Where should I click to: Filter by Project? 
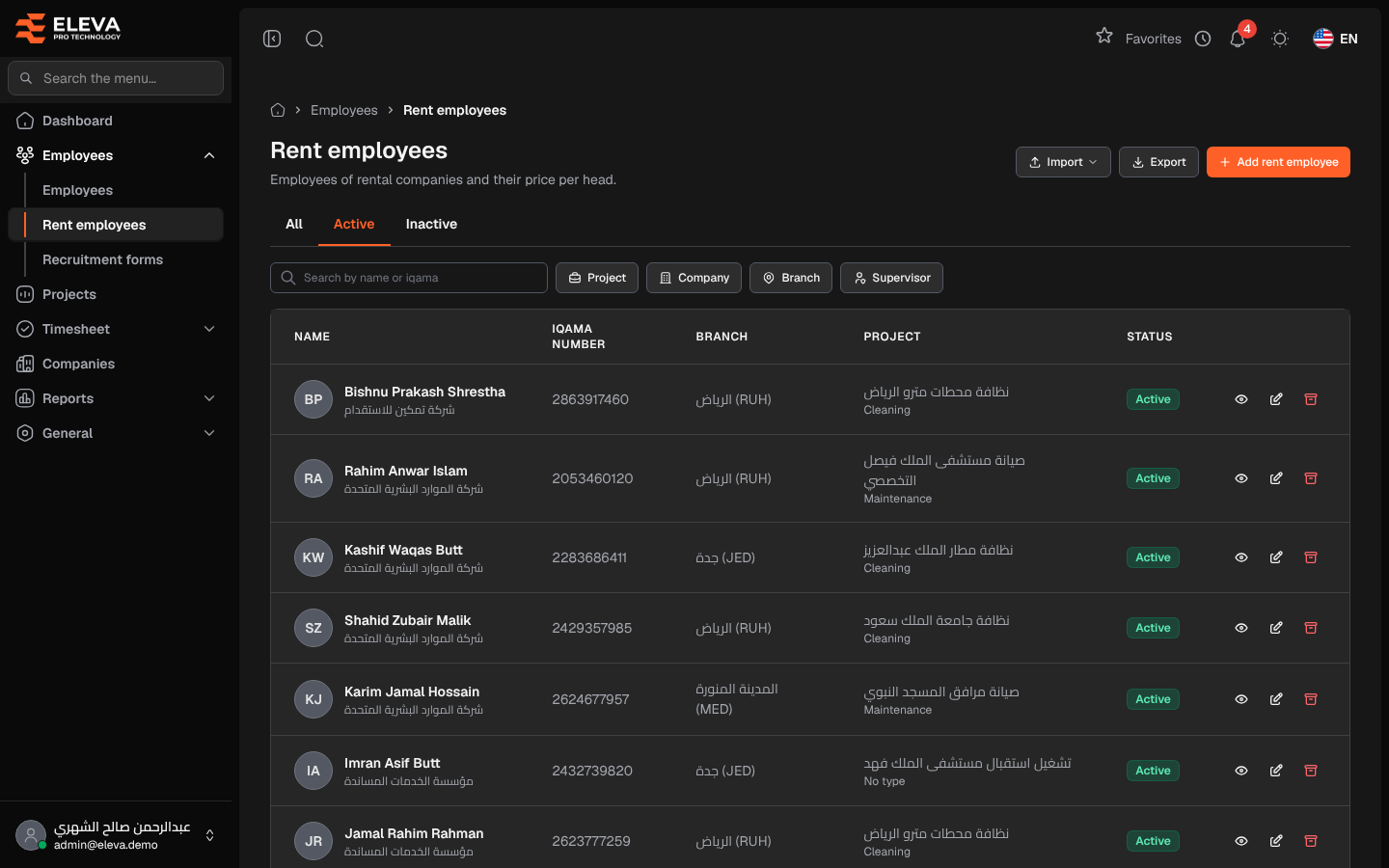pos(597,278)
